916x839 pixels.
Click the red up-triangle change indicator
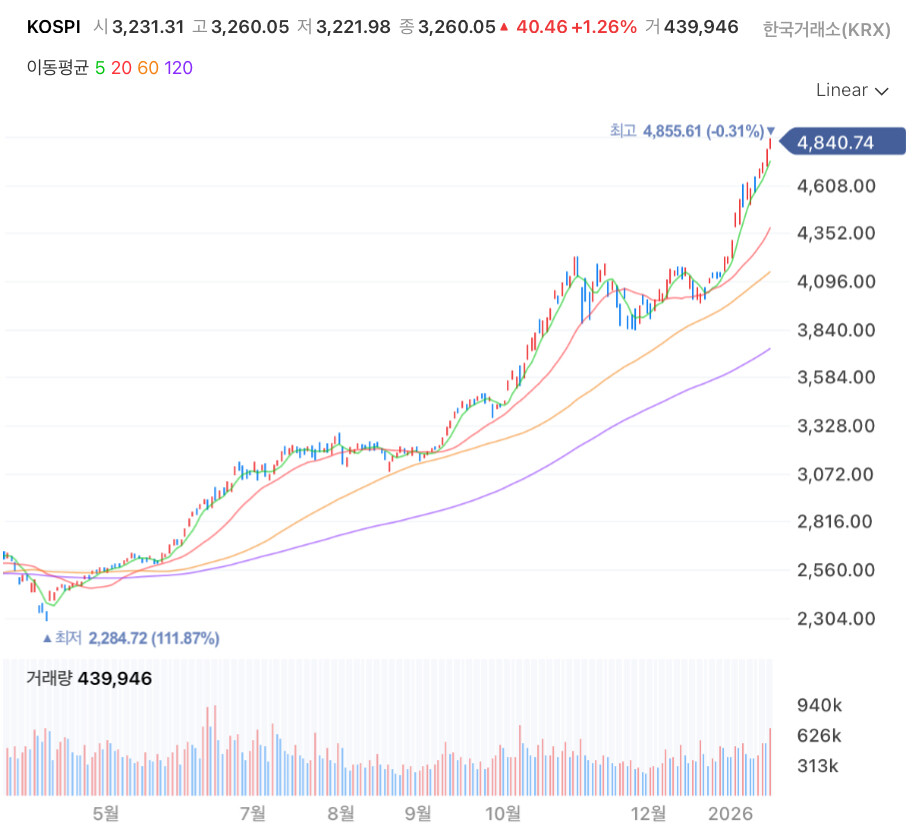click(x=504, y=27)
